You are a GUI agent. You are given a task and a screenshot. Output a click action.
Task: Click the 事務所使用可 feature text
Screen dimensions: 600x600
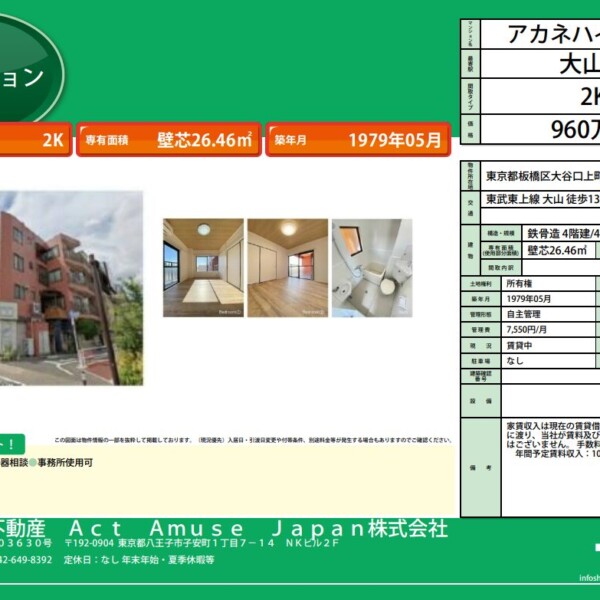click(66, 463)
